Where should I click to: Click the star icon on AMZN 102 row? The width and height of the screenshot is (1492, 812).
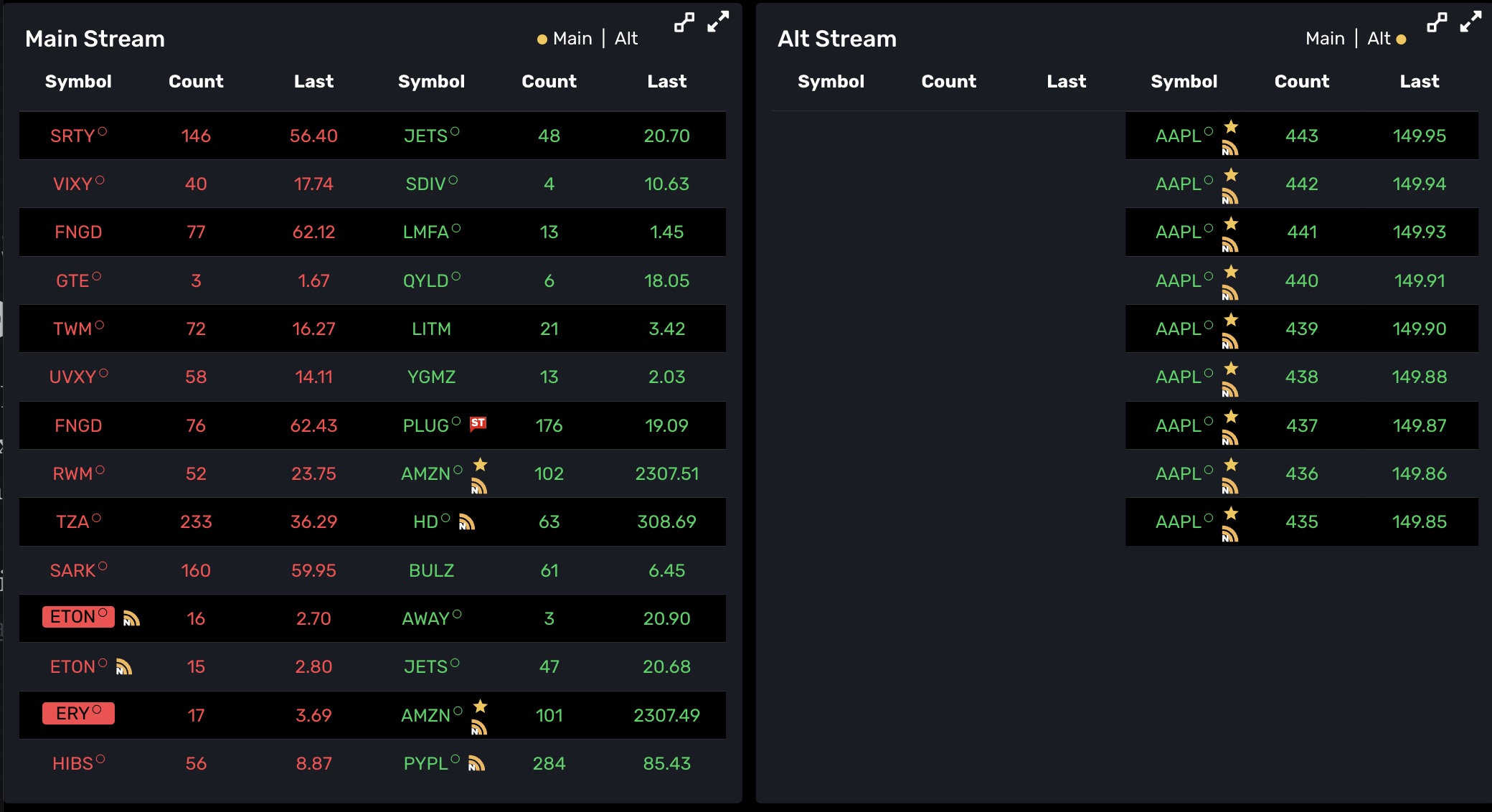(x=481, y=465)
